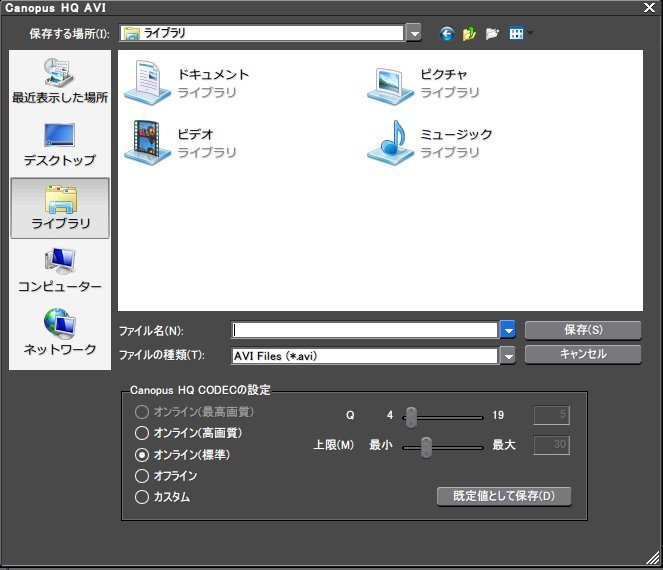Click the Q value box showing 5

pos(551,415)
